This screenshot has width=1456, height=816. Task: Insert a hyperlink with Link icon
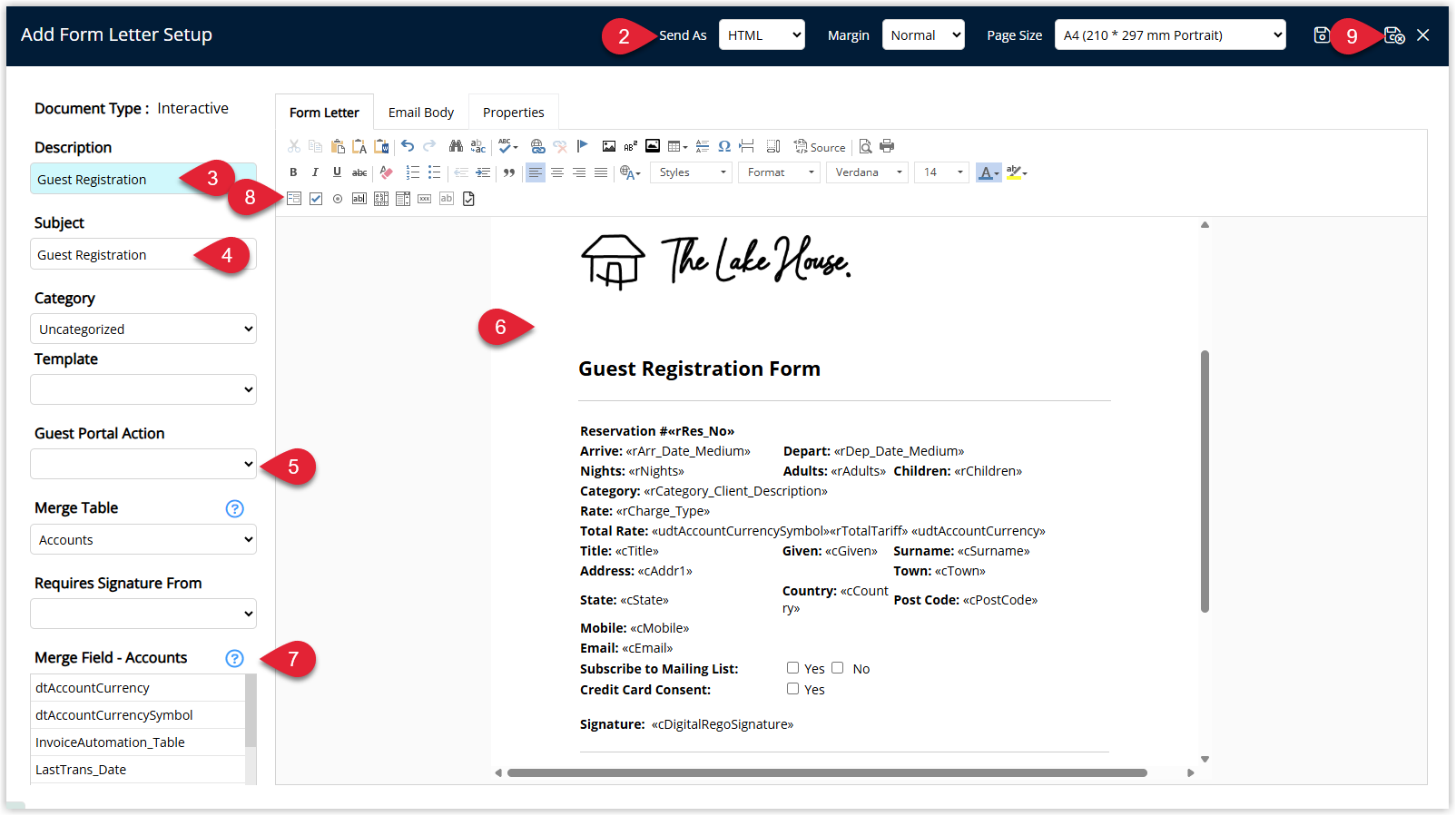click(538, 146)
